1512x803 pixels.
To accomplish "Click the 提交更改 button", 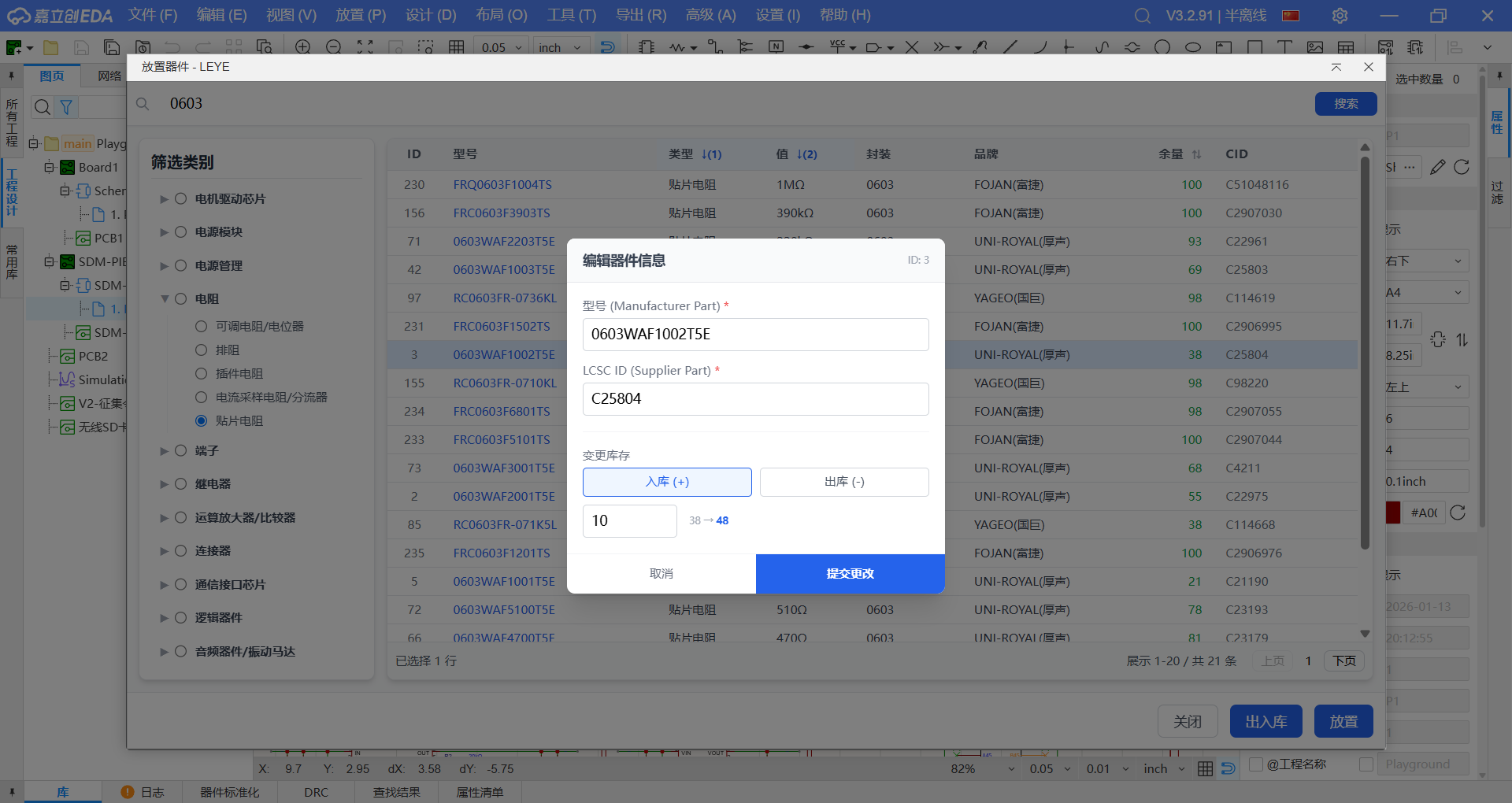I will 850,574.
